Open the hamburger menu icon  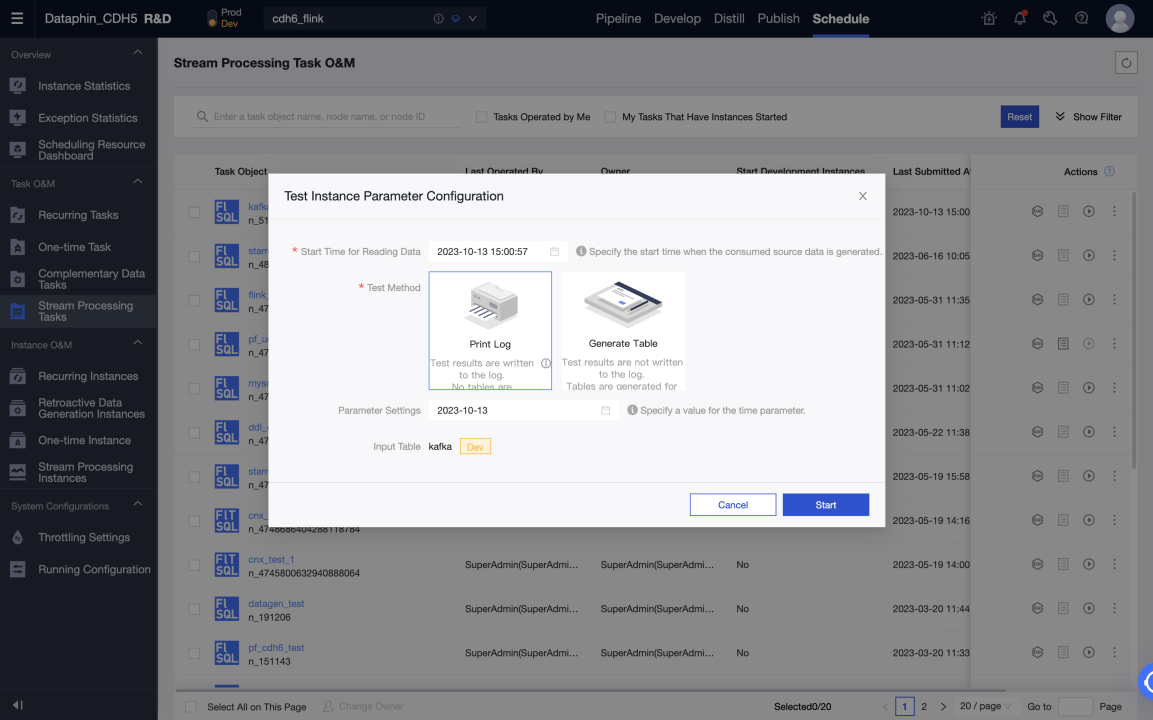point(17,18)
